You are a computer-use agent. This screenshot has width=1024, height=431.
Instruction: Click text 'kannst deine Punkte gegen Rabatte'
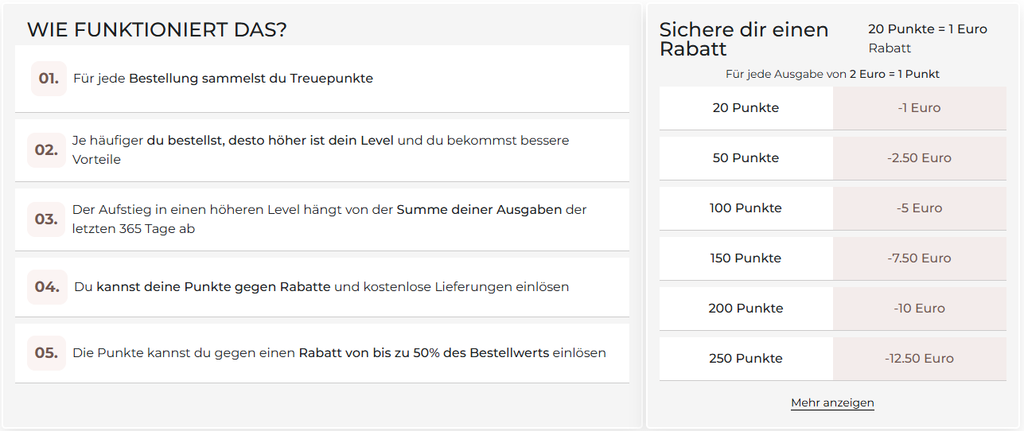point(214,287)
